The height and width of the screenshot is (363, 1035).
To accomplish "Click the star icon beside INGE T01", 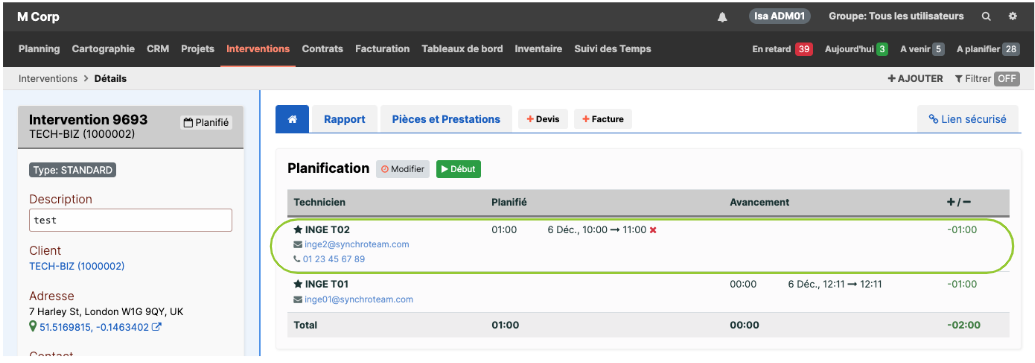I will 298,284.
